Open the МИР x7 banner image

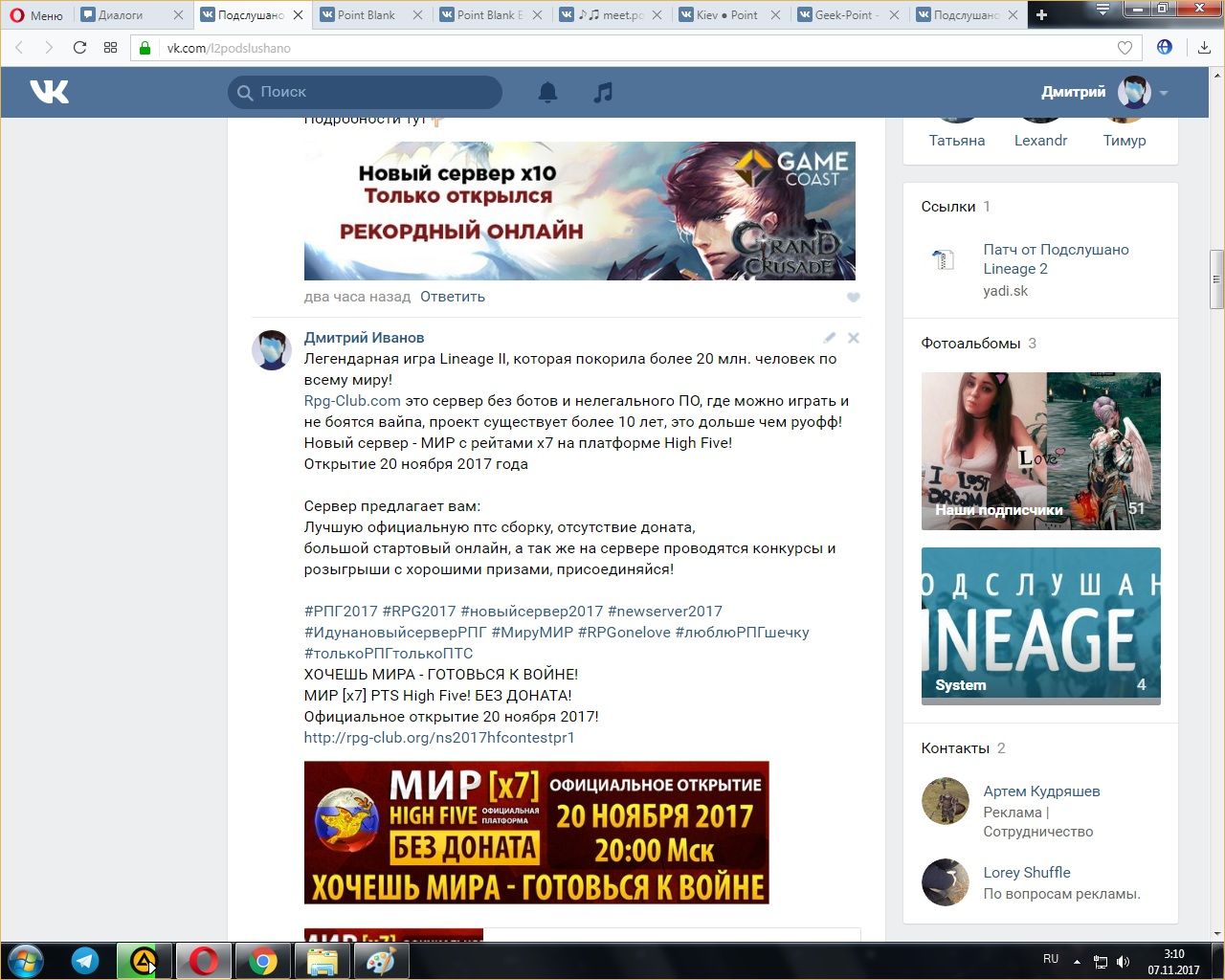coord(537,833)
